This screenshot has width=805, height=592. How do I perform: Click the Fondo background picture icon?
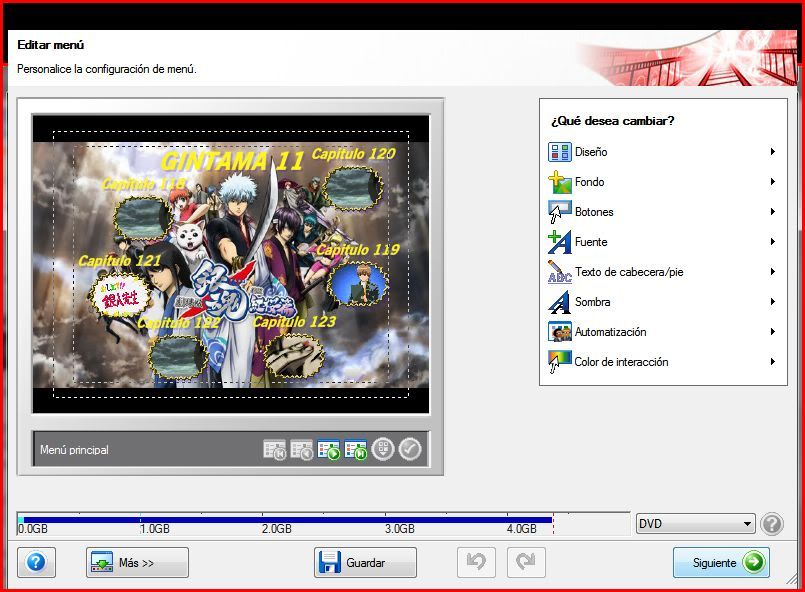(x=560, y=182)
